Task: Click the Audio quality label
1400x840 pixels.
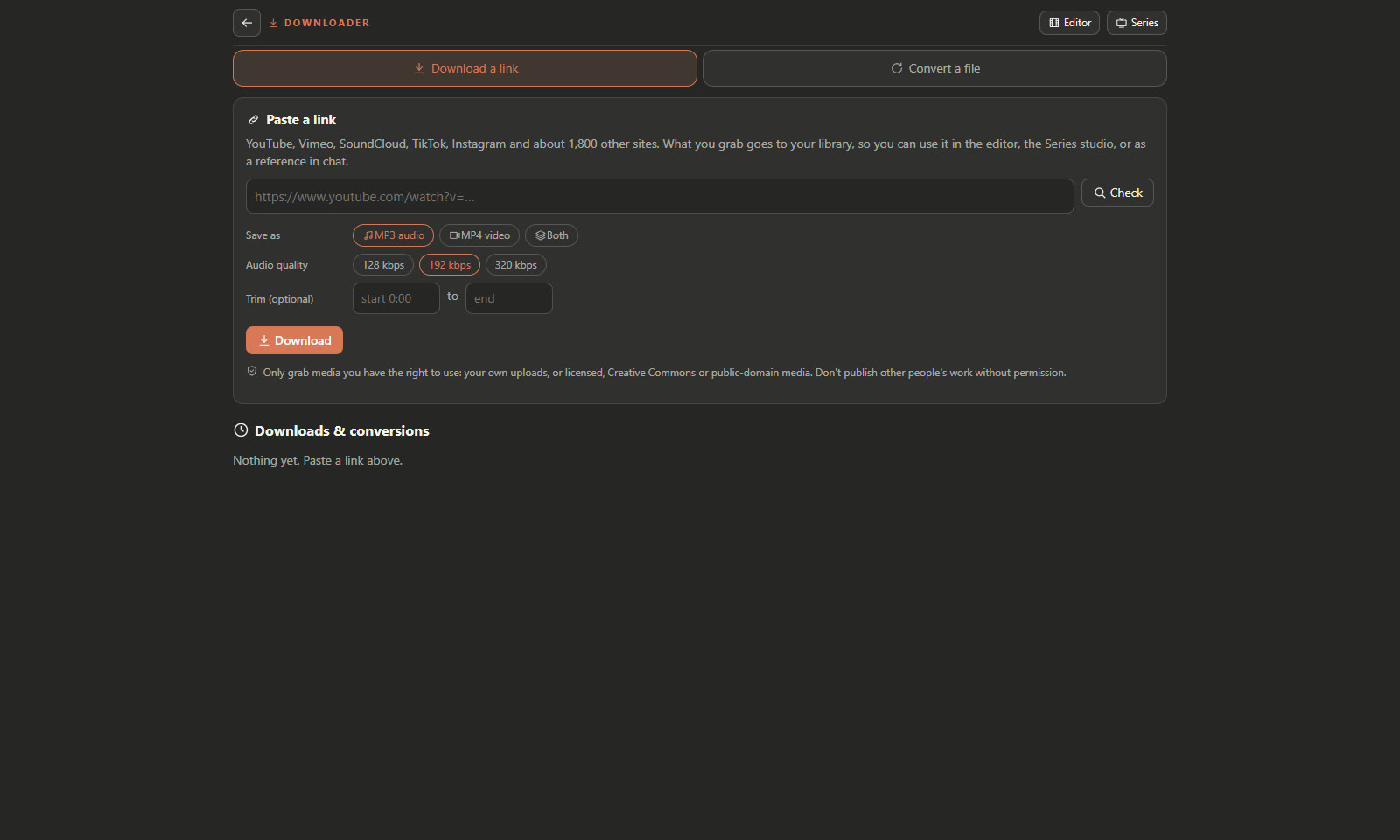Action: coord(276,265)
